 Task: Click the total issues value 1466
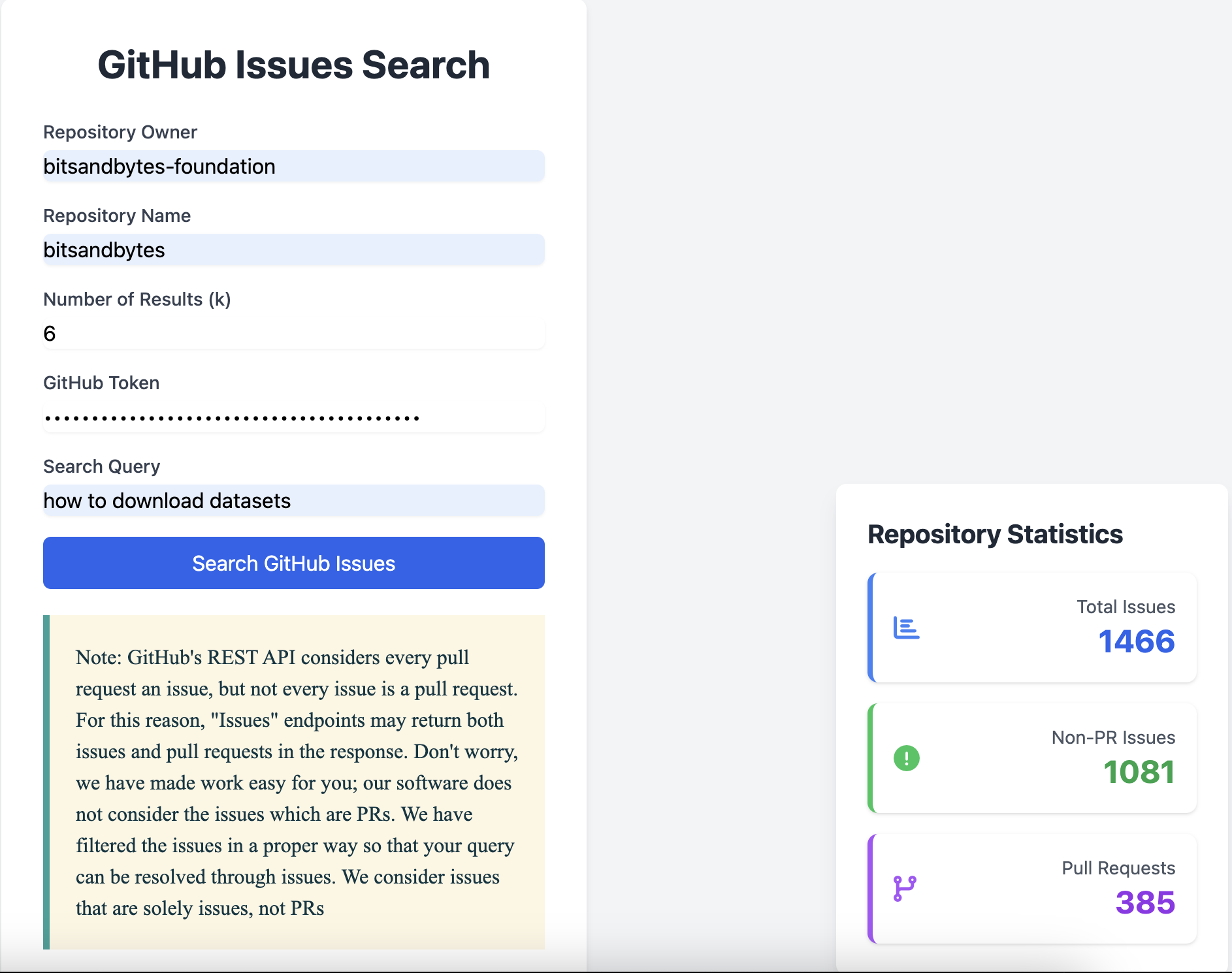(1137, 641)
